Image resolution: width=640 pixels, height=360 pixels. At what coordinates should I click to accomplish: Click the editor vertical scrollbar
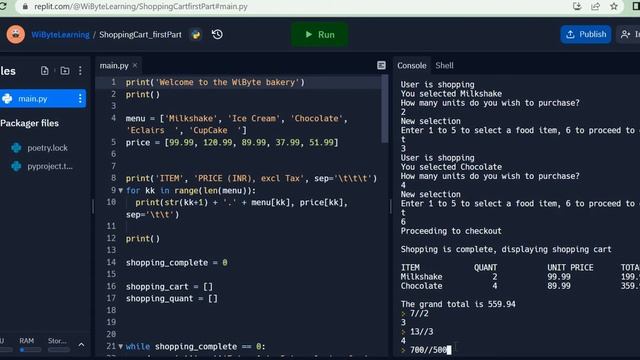[x=384, y=109]
